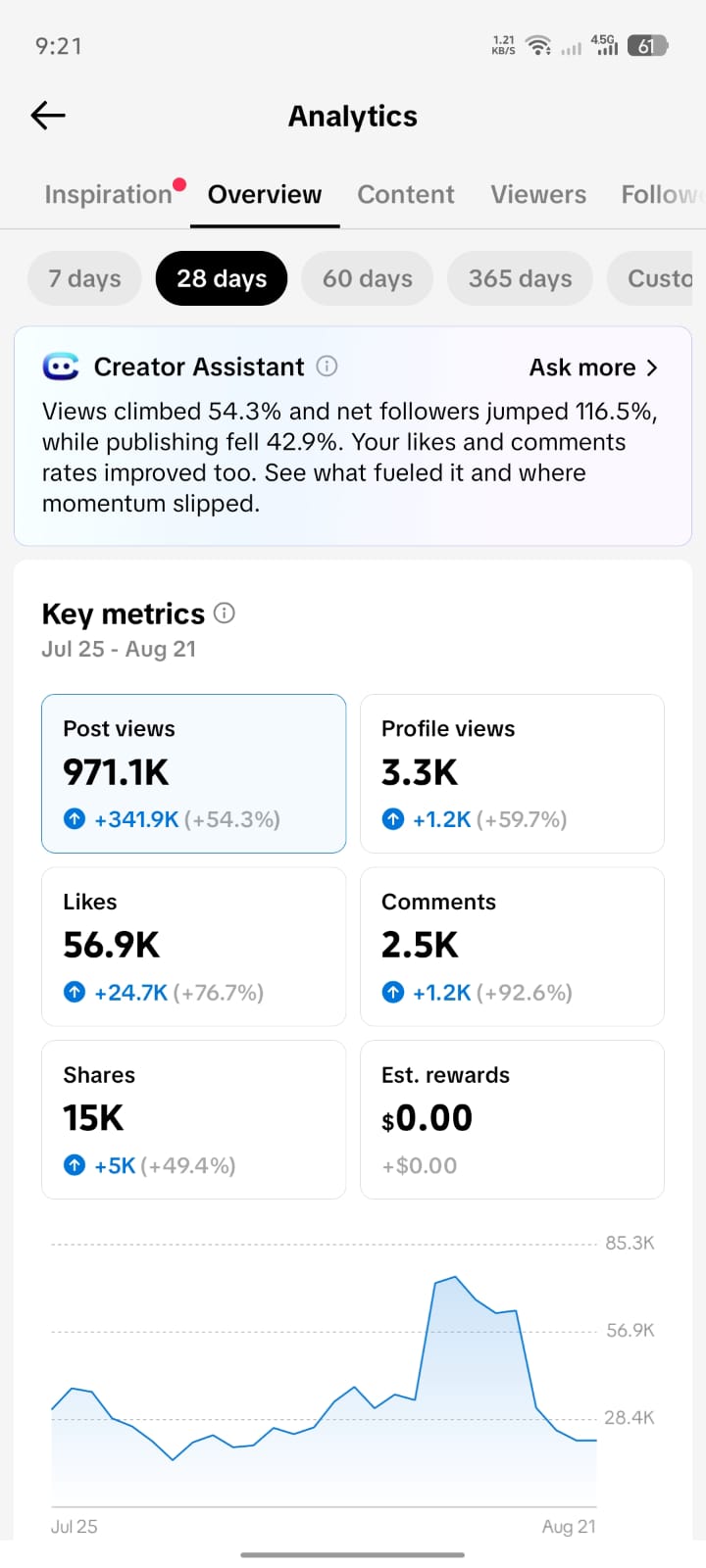Image resolution: width=706 pixels, height=1568 pixels.
Task: Tap the up-arrow icon in Comments card
Action: point(393,992)
